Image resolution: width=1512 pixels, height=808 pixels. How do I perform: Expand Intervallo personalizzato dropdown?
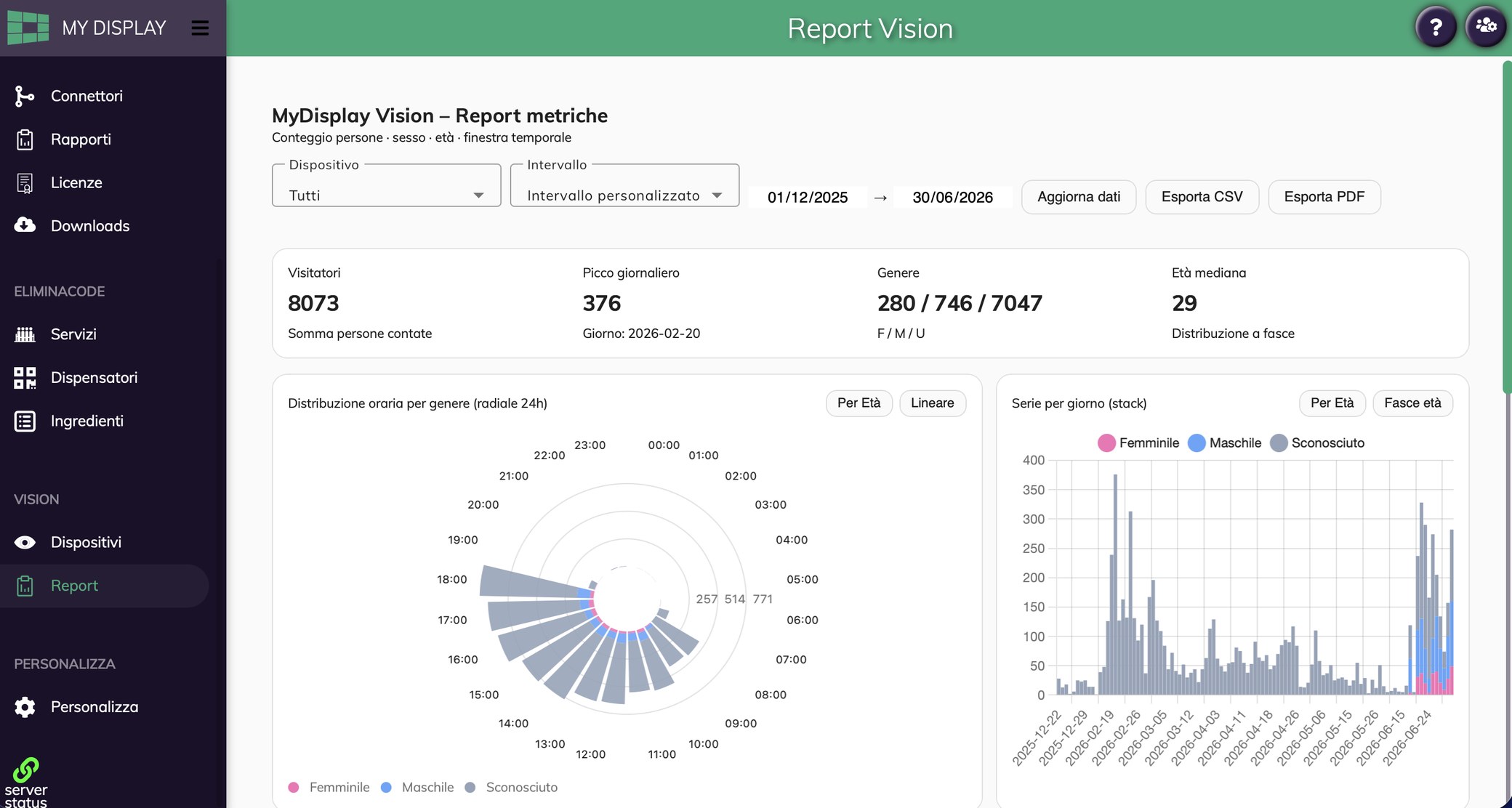[x=624, y=186]
